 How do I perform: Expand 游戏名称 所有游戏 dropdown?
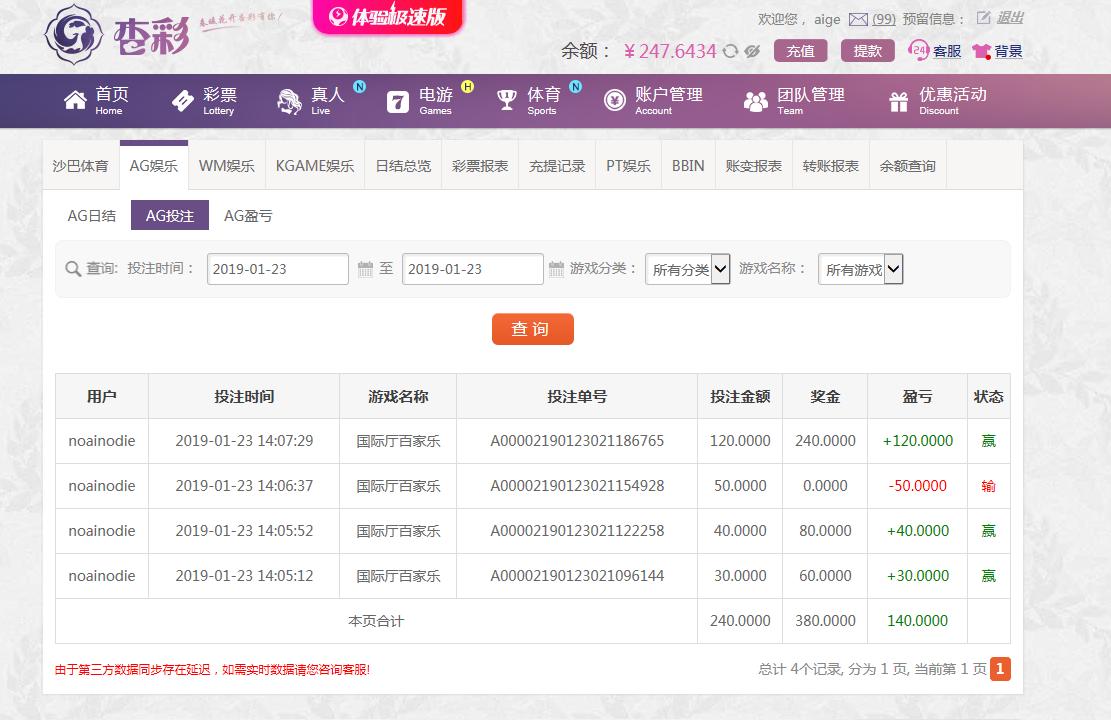coord(860,269)
